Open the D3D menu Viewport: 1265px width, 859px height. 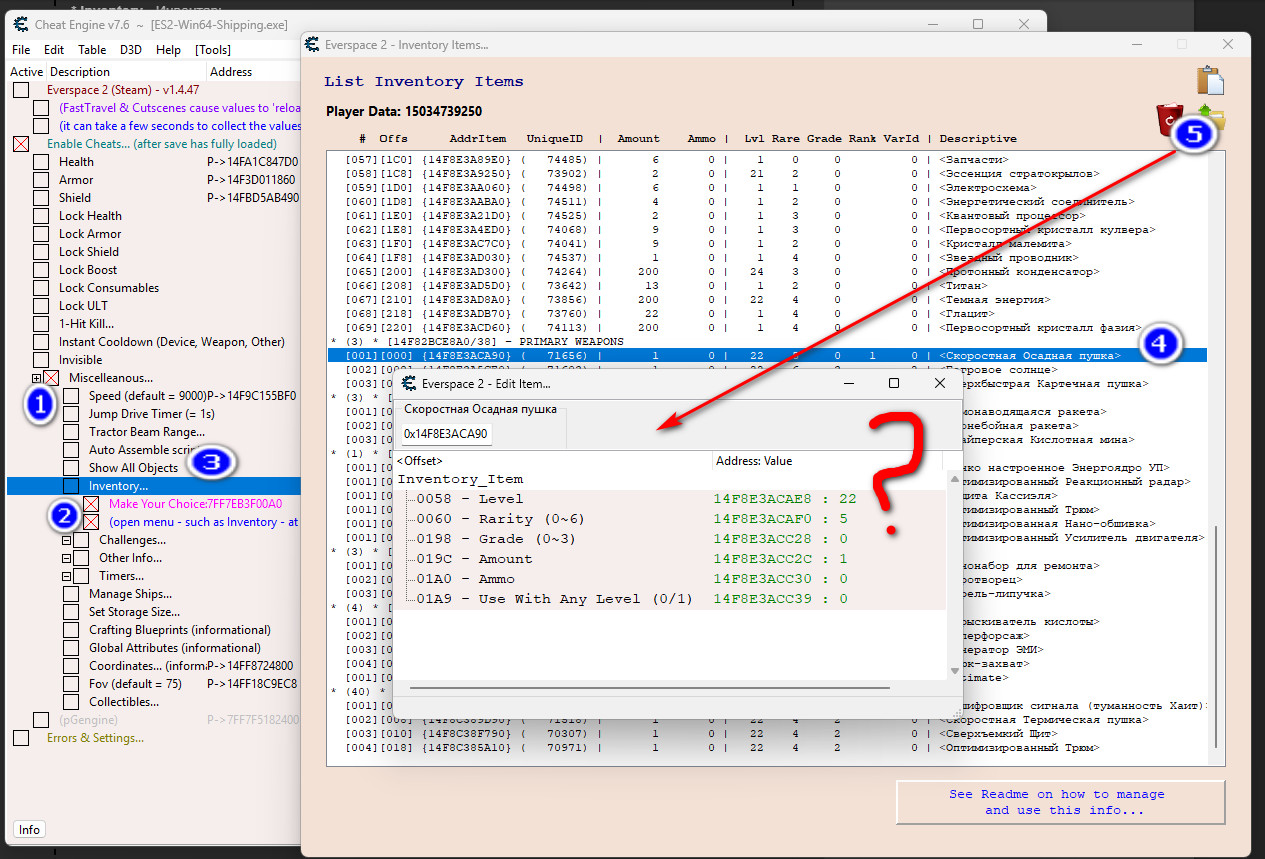coord(131,50)
